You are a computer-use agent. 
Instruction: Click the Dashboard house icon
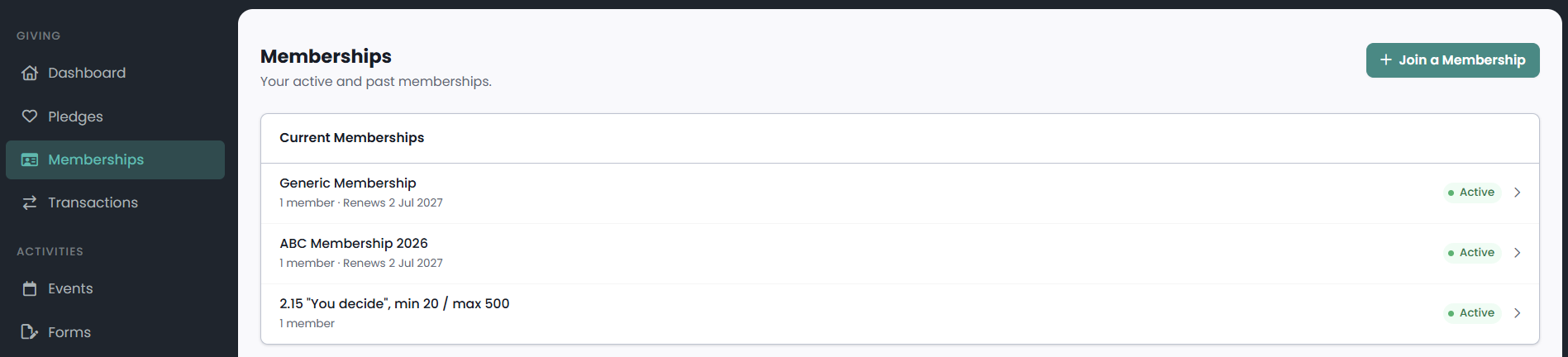coord(30,73)
